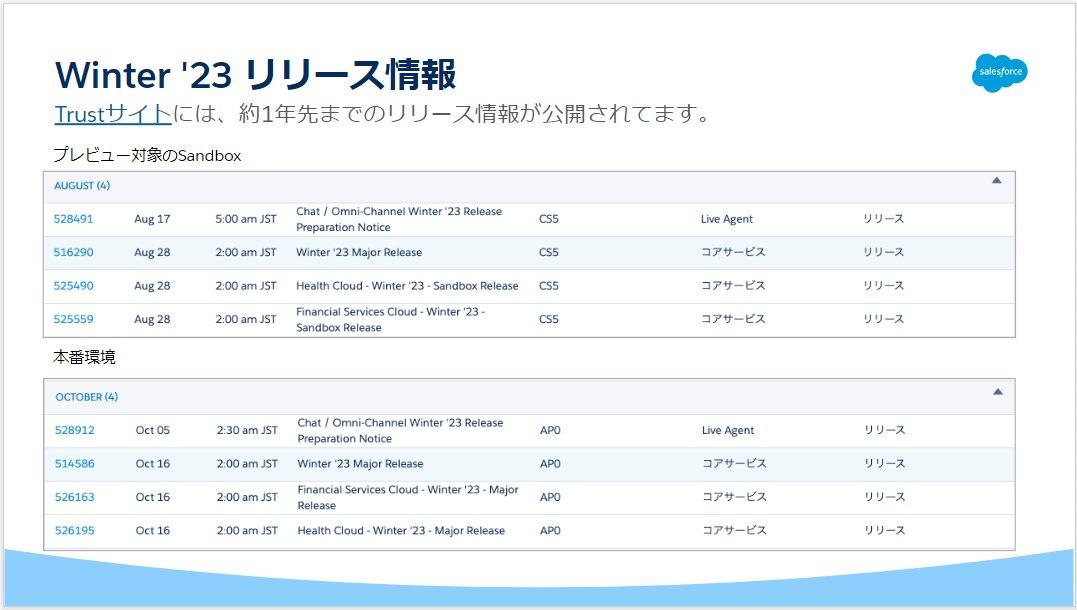The height and width of the screenshot is (610, 1077).
Task: Click the OCTOBER (4) section header
Action: click(x=529, y=397)
